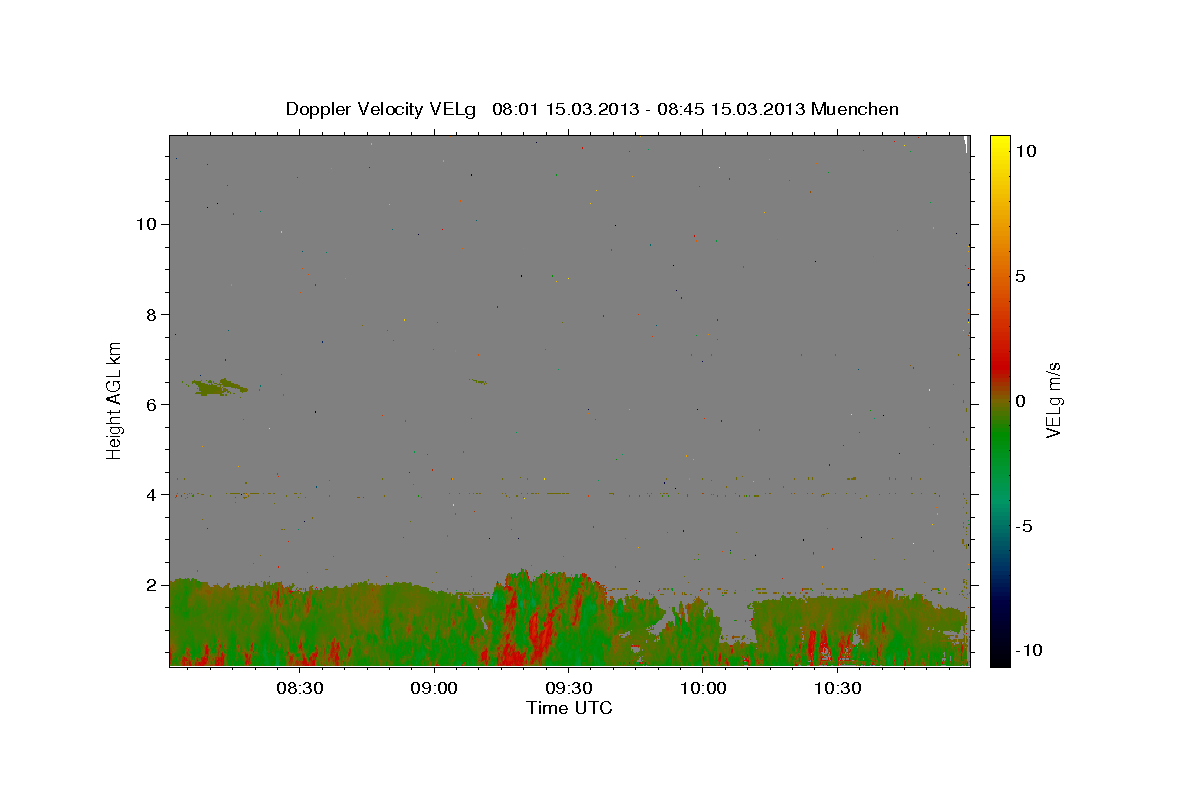Click the height tick label 6
1200x800 pixels.
pos(153,404)
